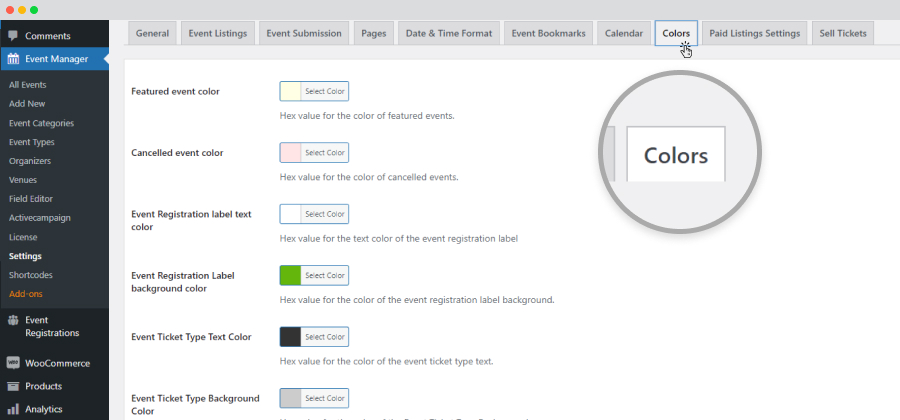Viewport: 900px width, 420px height.
Task: Click Select Color for Featured event color
Action: (x=325, y=91)
